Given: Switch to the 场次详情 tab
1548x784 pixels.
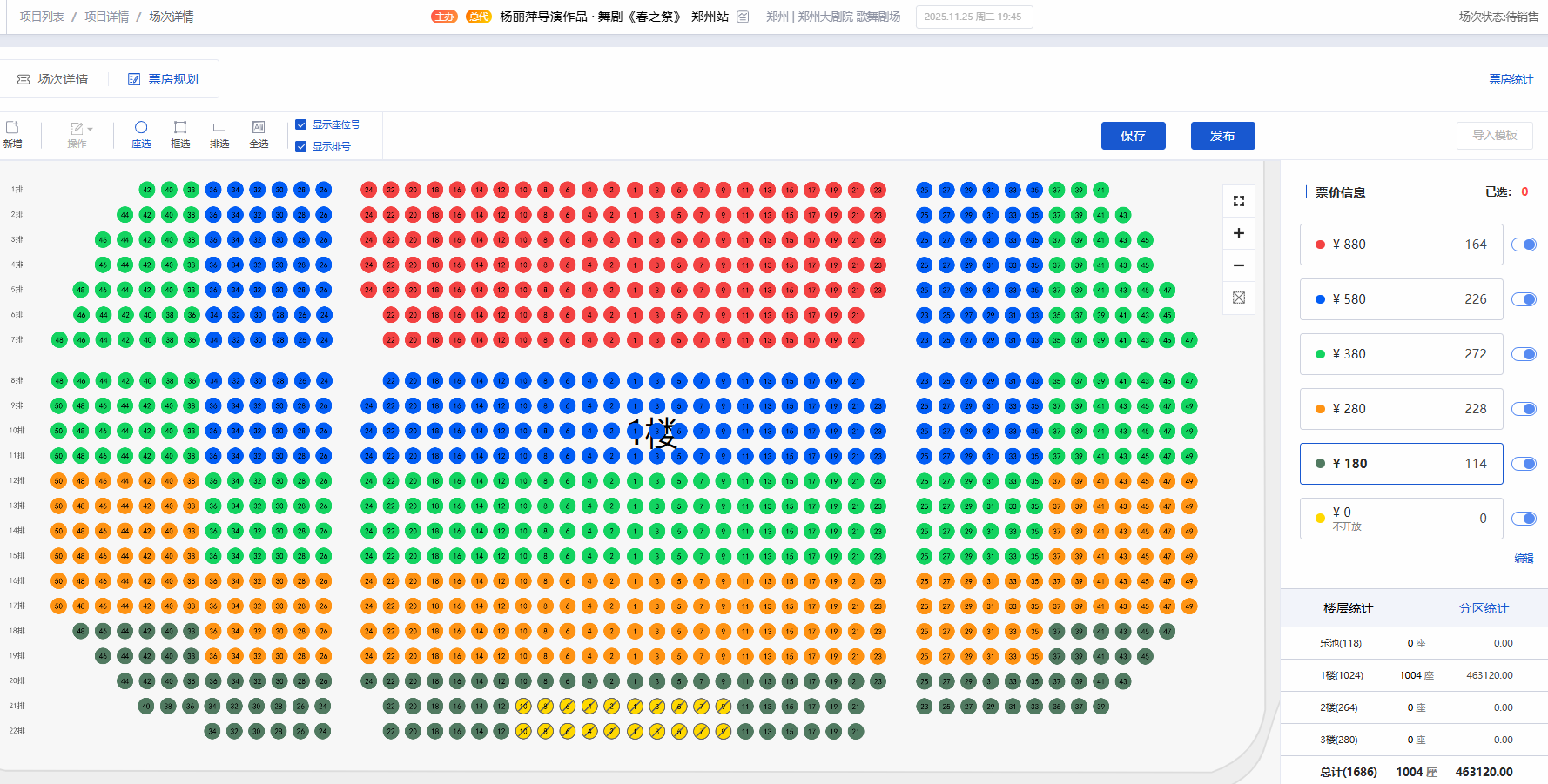Looking at the screenshot, I should pos(53,79).
